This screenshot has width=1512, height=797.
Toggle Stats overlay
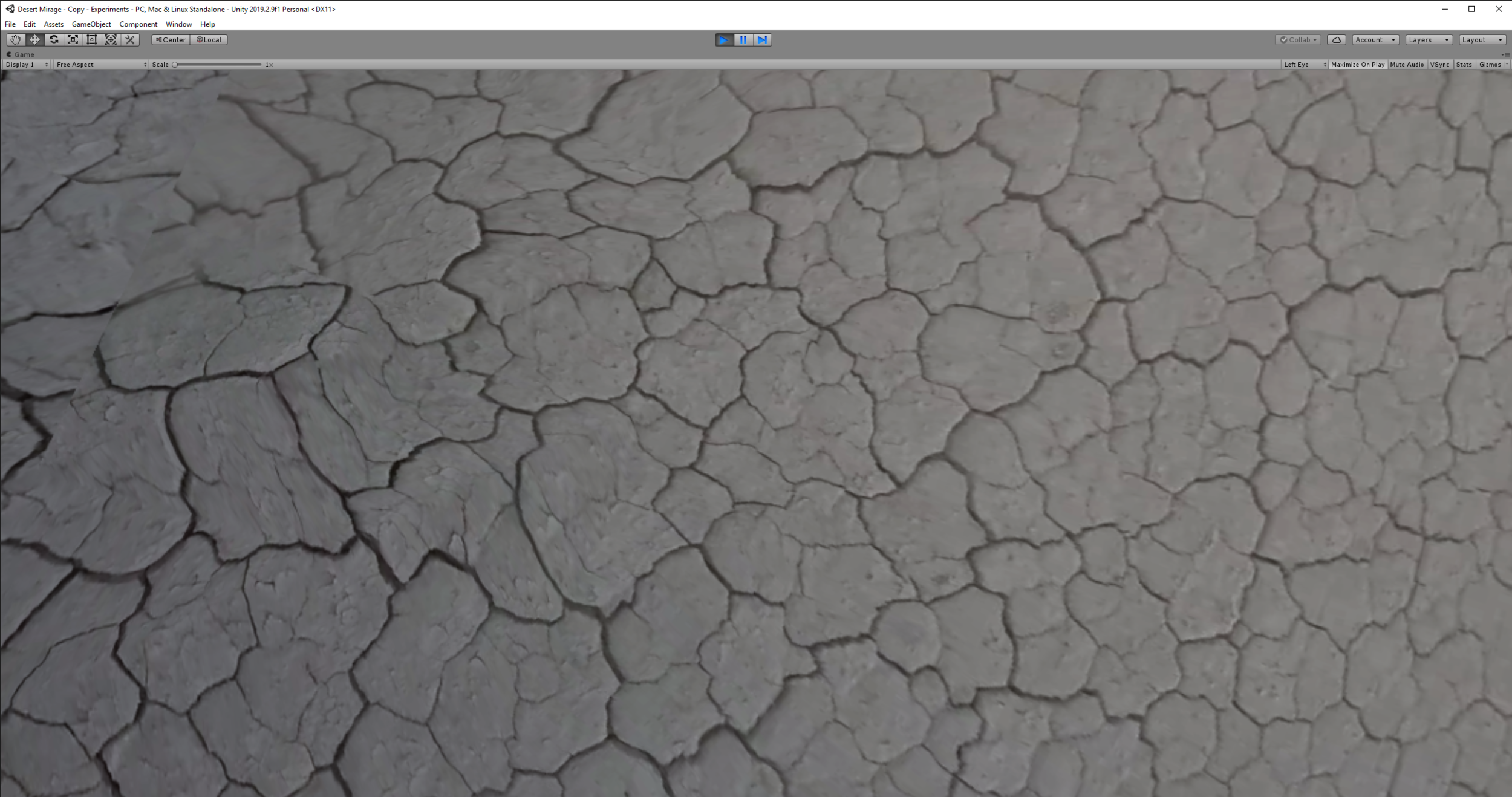pos(1464,65)
